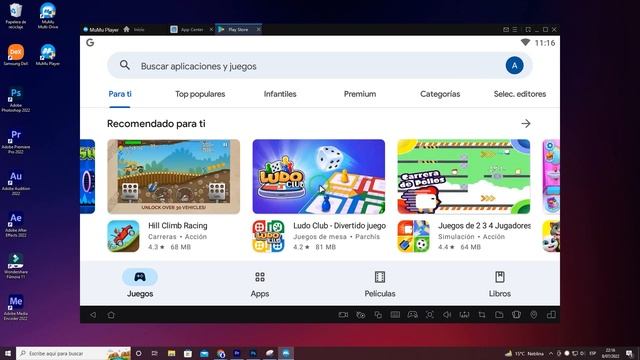Select 'Selec. editores' tab
Image resolution: width=640 pixels, height=360 pixels.
[520, 94]
